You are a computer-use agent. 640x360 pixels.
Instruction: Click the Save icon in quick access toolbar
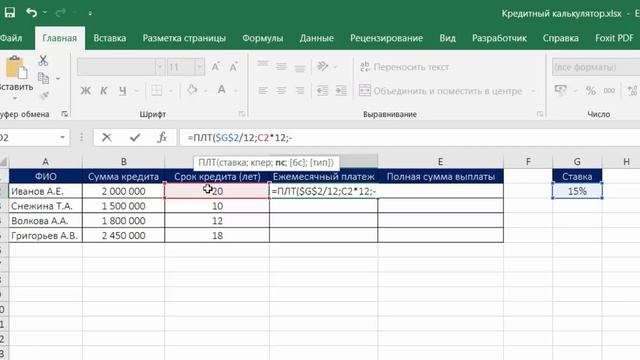[10, 13]
